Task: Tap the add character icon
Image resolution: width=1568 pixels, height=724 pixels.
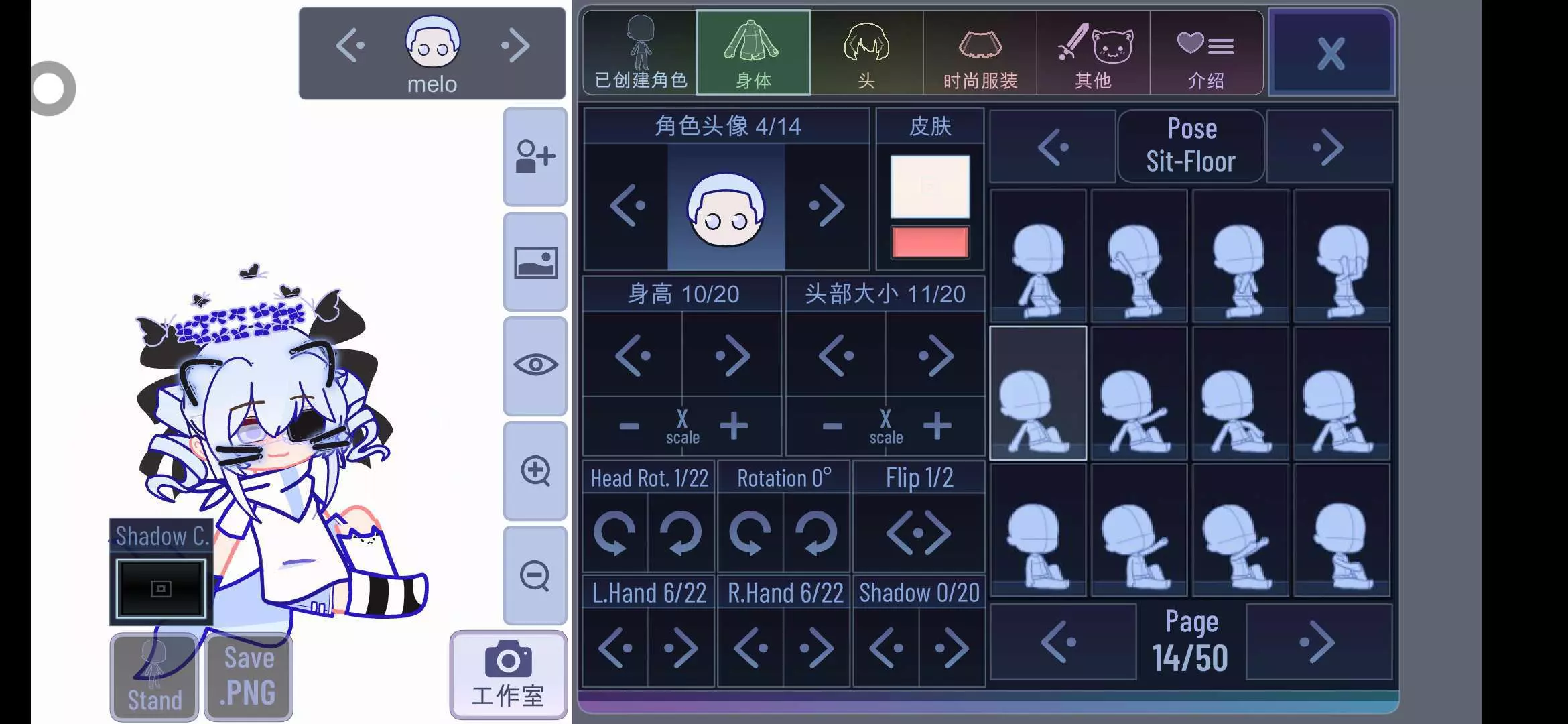Action: click(535, 156)
